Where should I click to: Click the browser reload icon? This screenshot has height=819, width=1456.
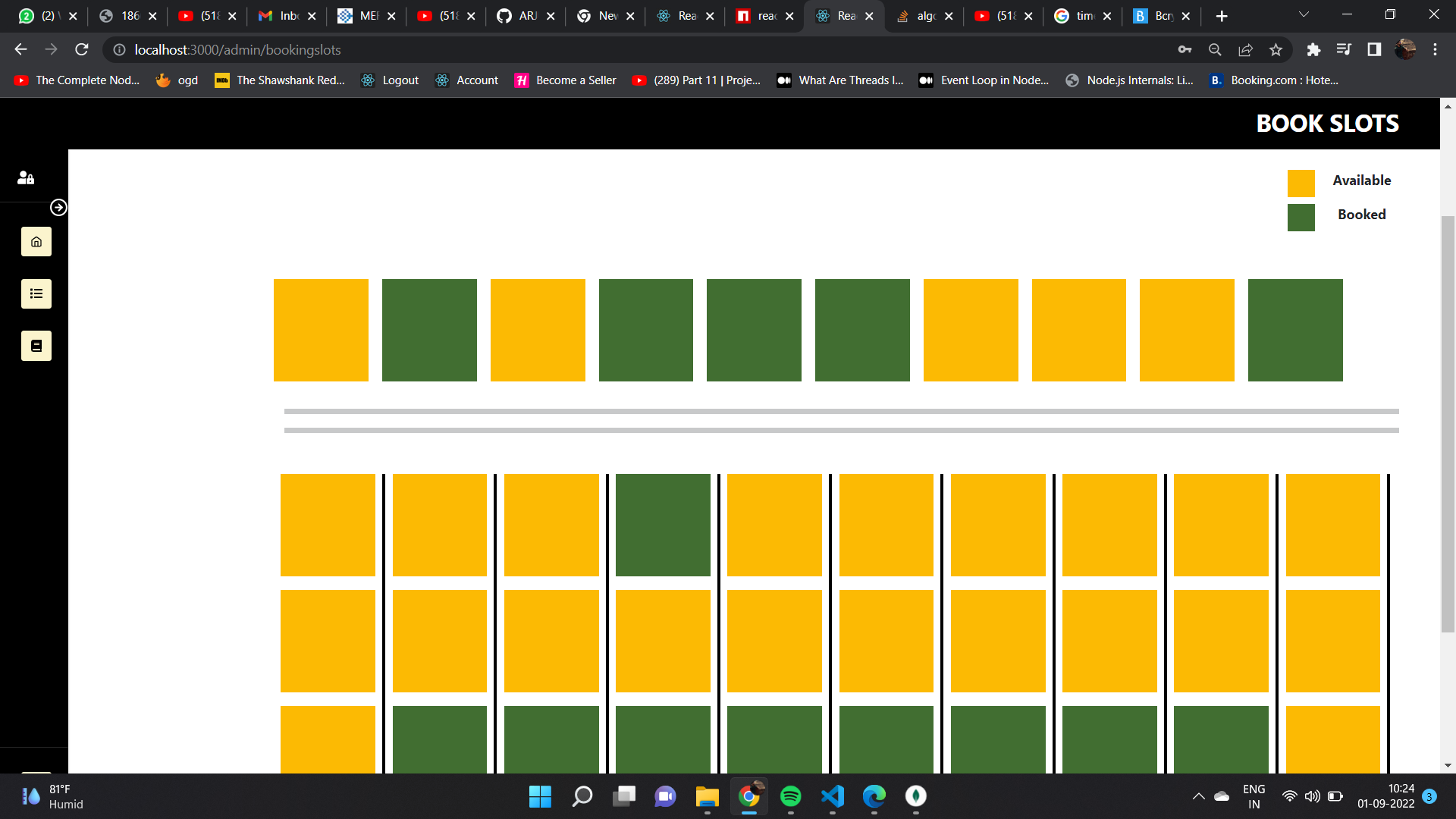click(82, 50)
